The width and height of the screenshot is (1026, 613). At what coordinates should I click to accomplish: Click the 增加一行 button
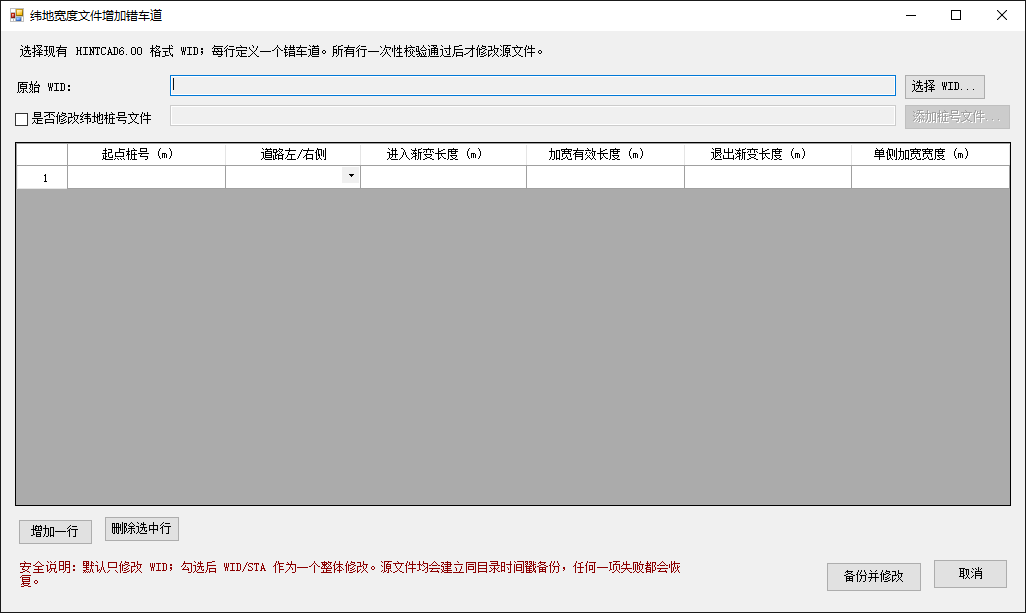click(55, 531)
